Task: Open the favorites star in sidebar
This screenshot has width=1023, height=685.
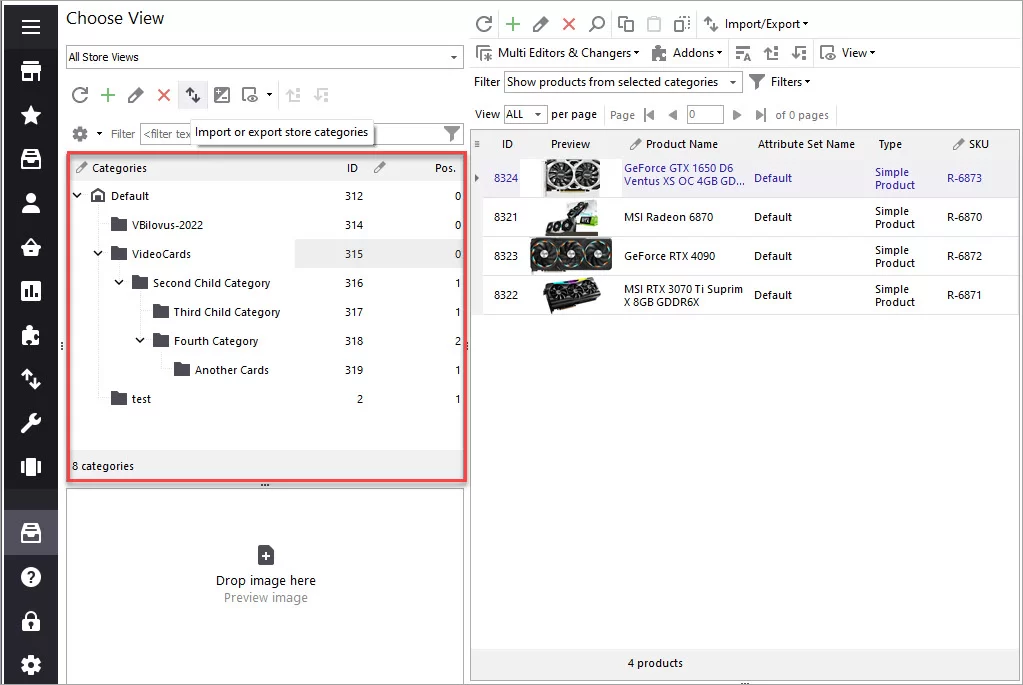Action: (x=31, y=115)
